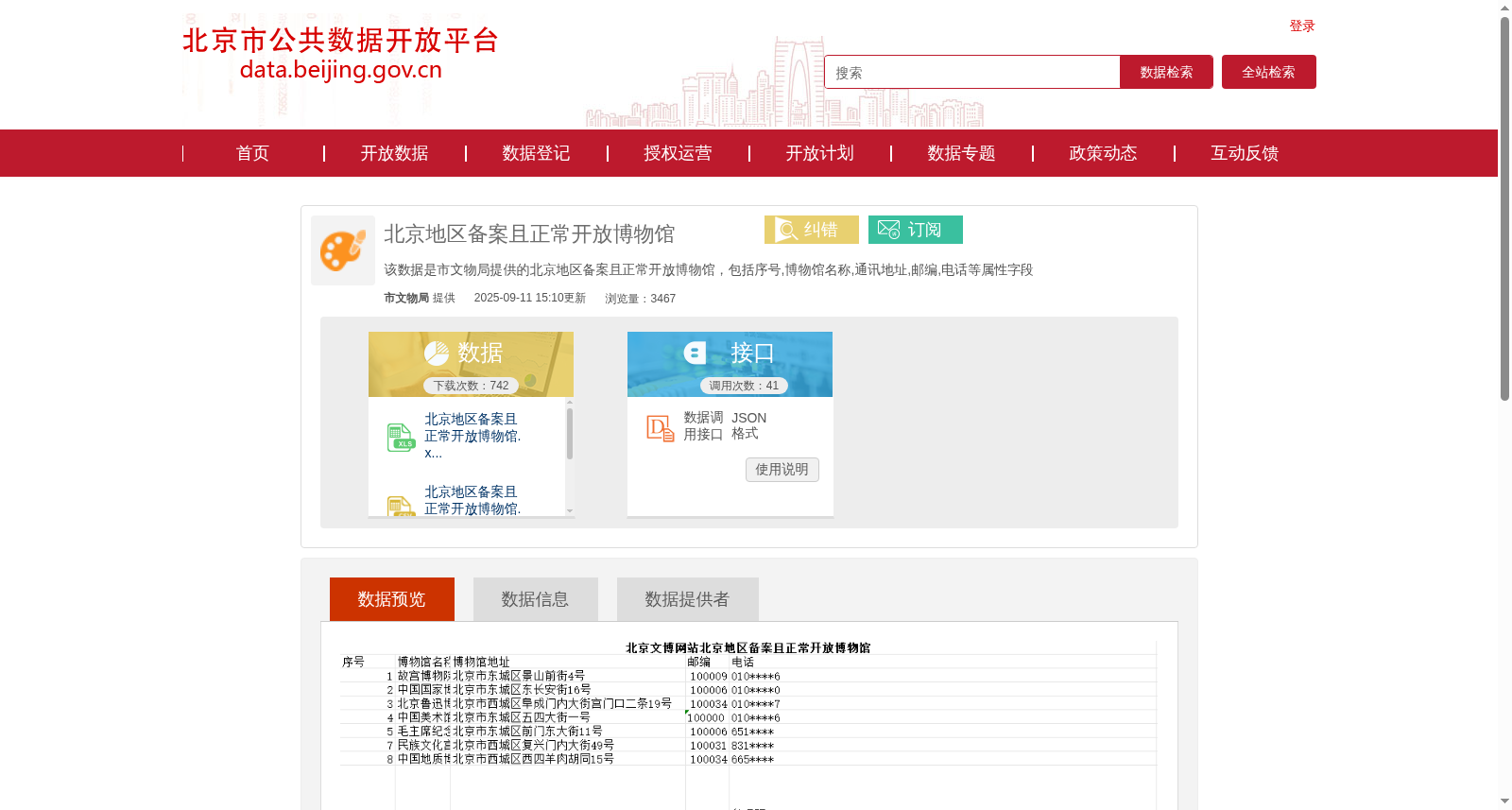
Task: Click the 数据检索 search button
Action: tap(1166, 72)
